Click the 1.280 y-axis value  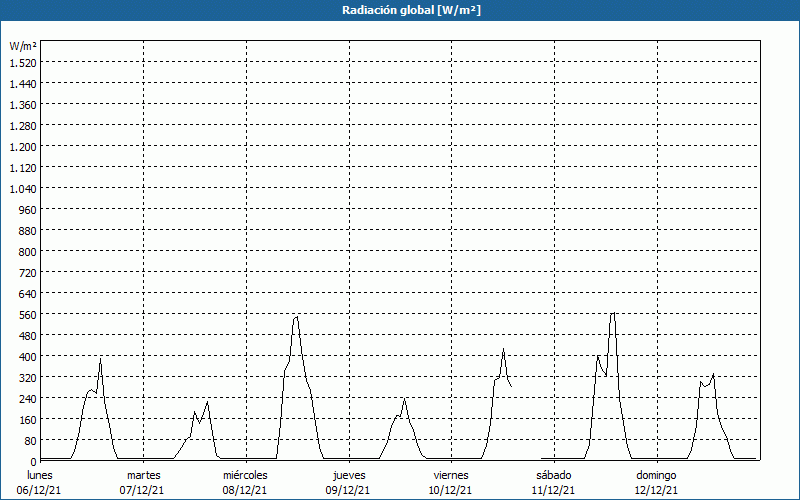coord(23,126)
